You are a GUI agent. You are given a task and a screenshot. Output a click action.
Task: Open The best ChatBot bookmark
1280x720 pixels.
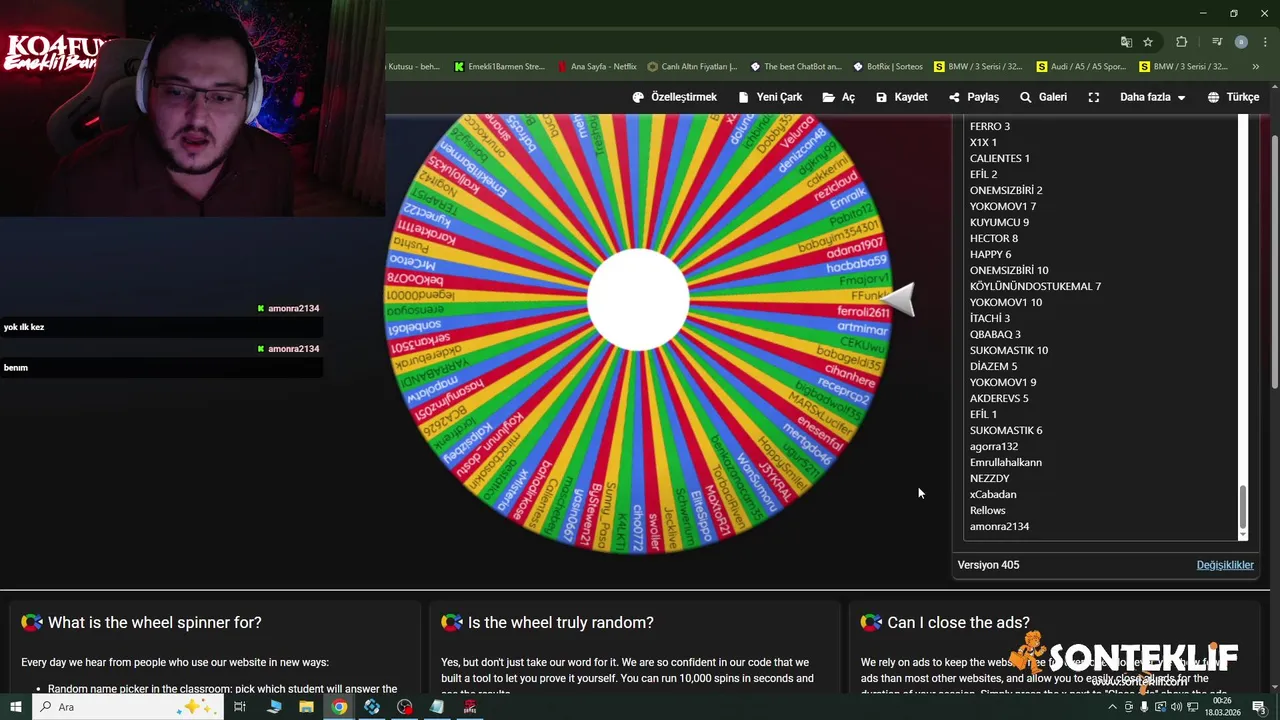pos(796,67)
